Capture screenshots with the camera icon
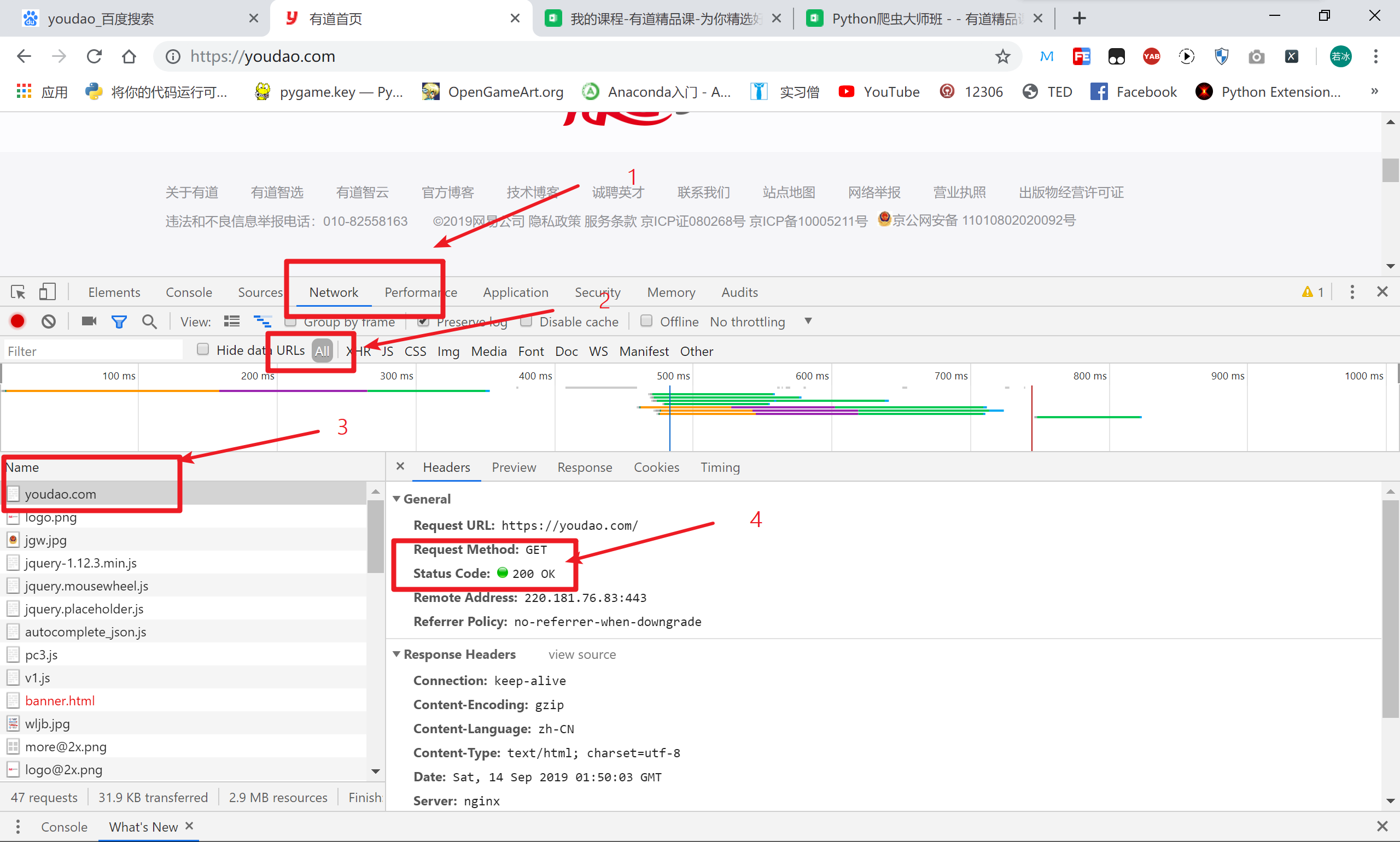The height and width of the screenshot is (842, 1400). pyautogui.click(x=89, y=321)
